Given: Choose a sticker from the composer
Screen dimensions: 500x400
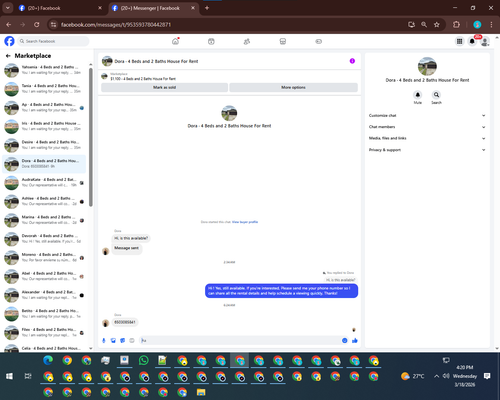Looking at the screenshot, I should click(x=122, y=340).
